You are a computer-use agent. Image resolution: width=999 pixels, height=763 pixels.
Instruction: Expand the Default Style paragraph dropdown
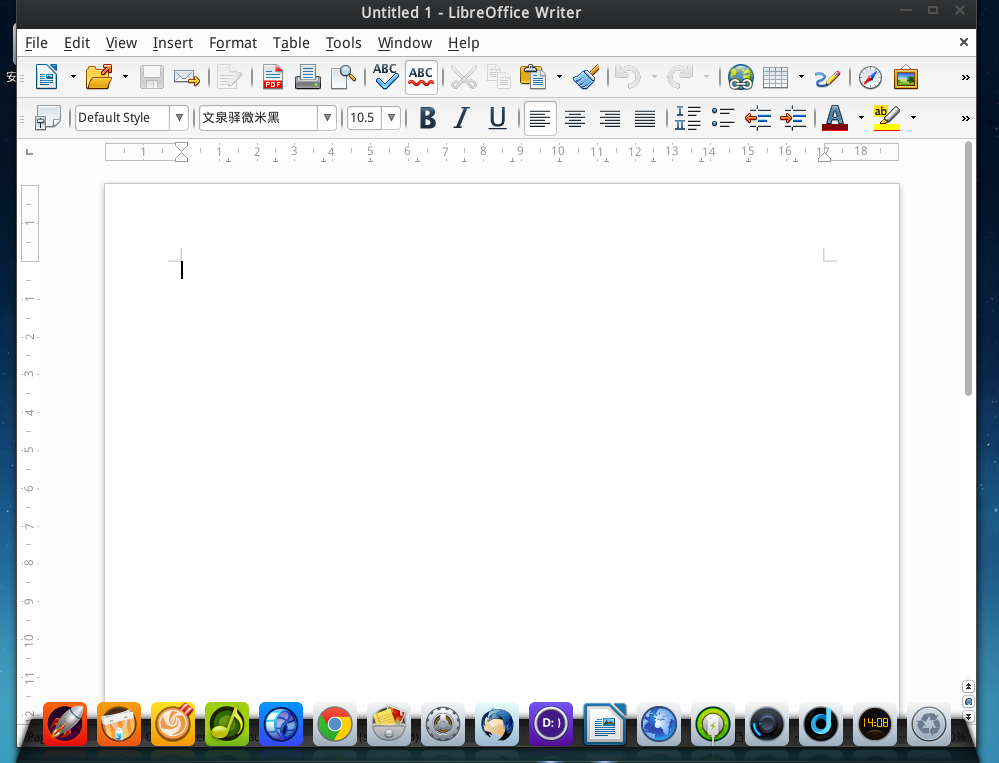click(x=179, y=118)
